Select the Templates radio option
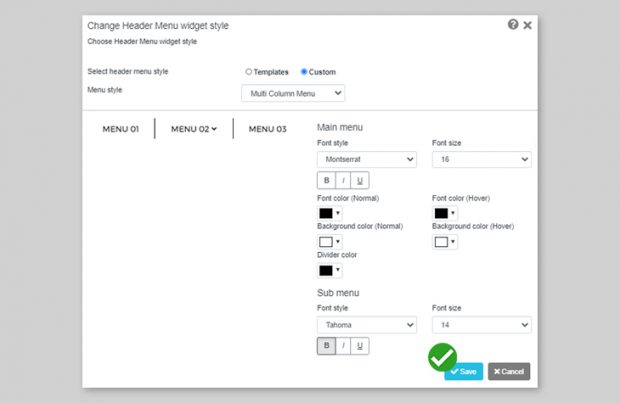Viewport: 620px width, 403px height. click(x=249, y=72)
